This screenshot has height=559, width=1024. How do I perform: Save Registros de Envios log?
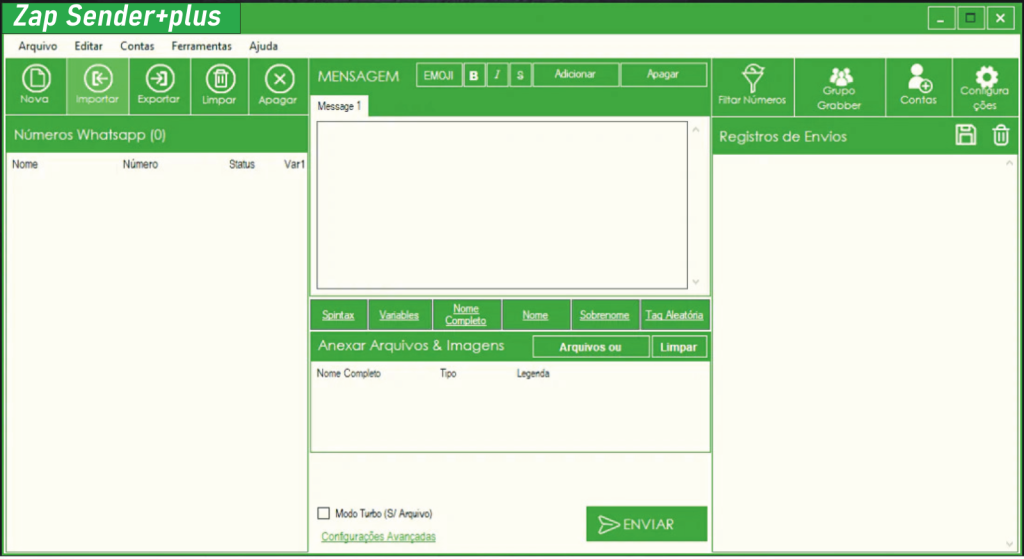click(x=965, y=135)
